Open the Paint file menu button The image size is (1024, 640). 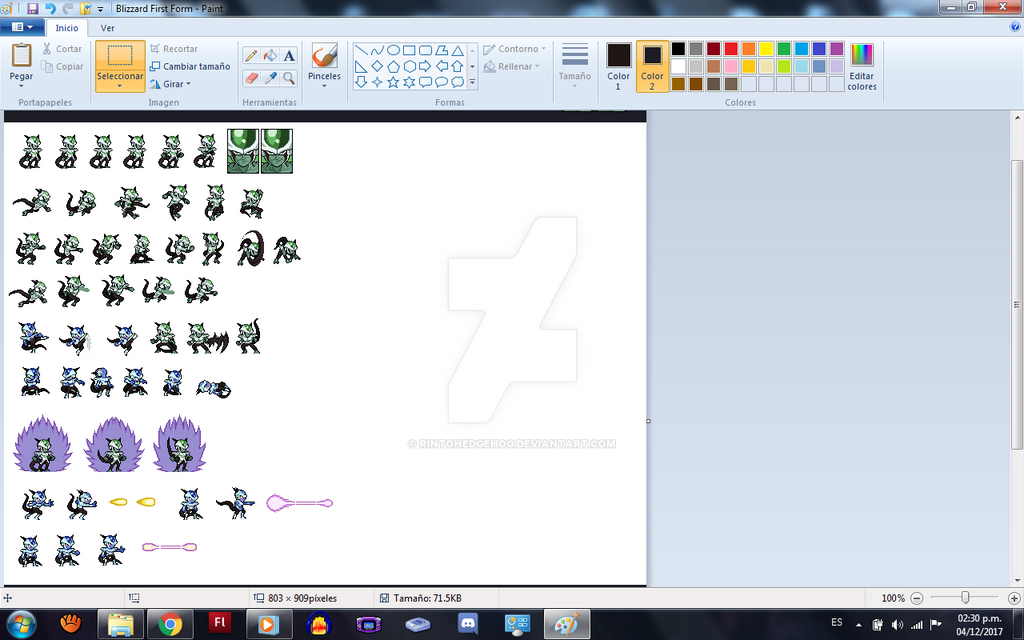22,27
